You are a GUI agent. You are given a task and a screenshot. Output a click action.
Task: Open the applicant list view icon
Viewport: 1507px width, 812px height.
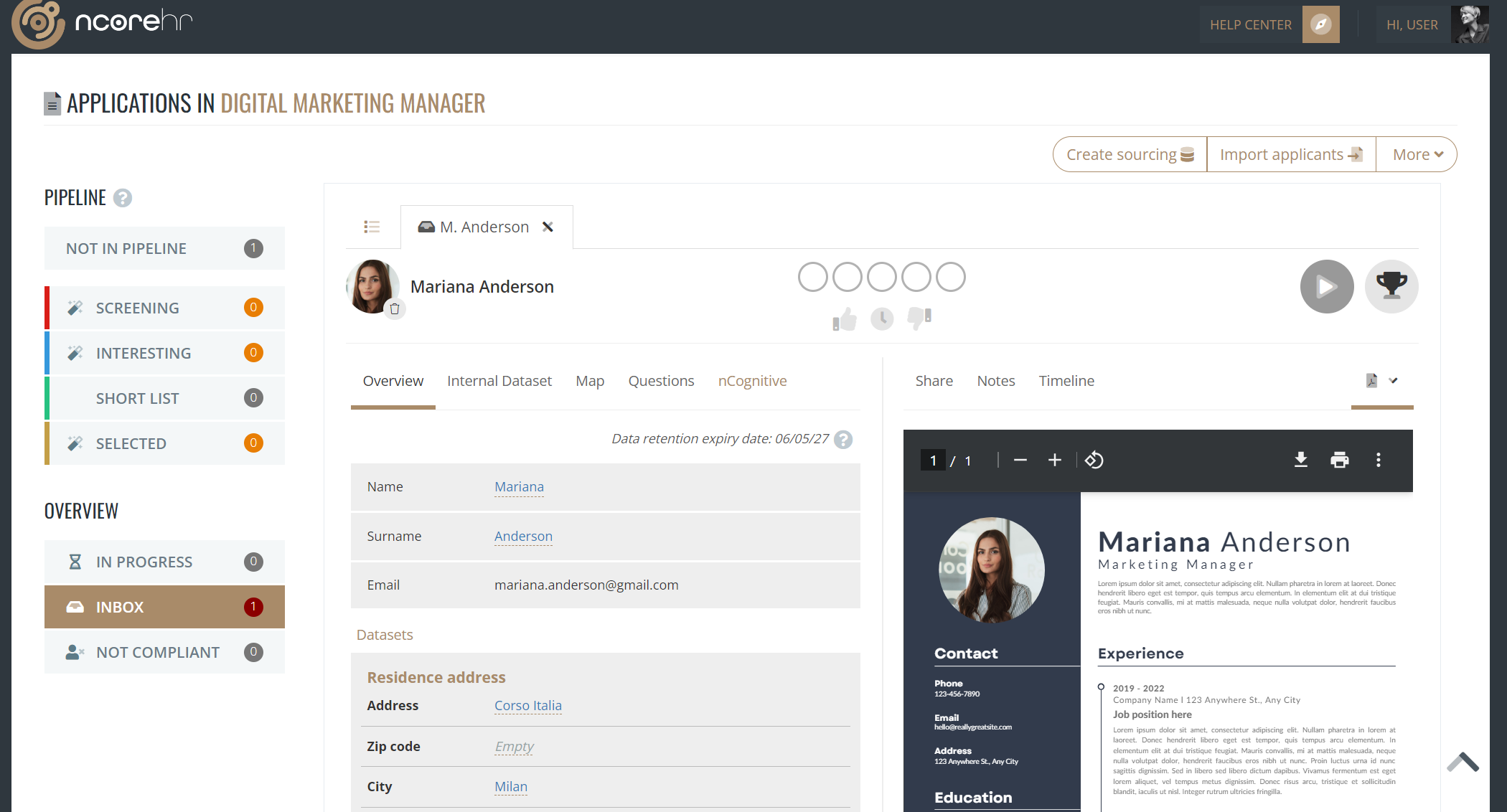coord(372,226)
